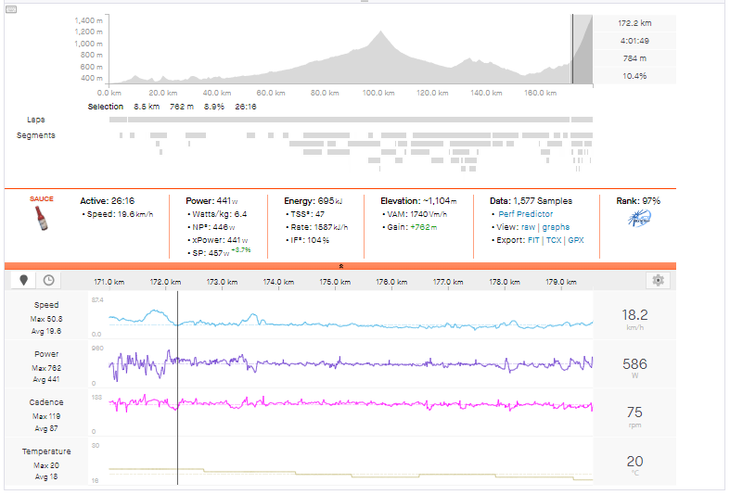Screen dimensions: 730x495
Task: Open chart settings gear icon
Action: point(656,282)
